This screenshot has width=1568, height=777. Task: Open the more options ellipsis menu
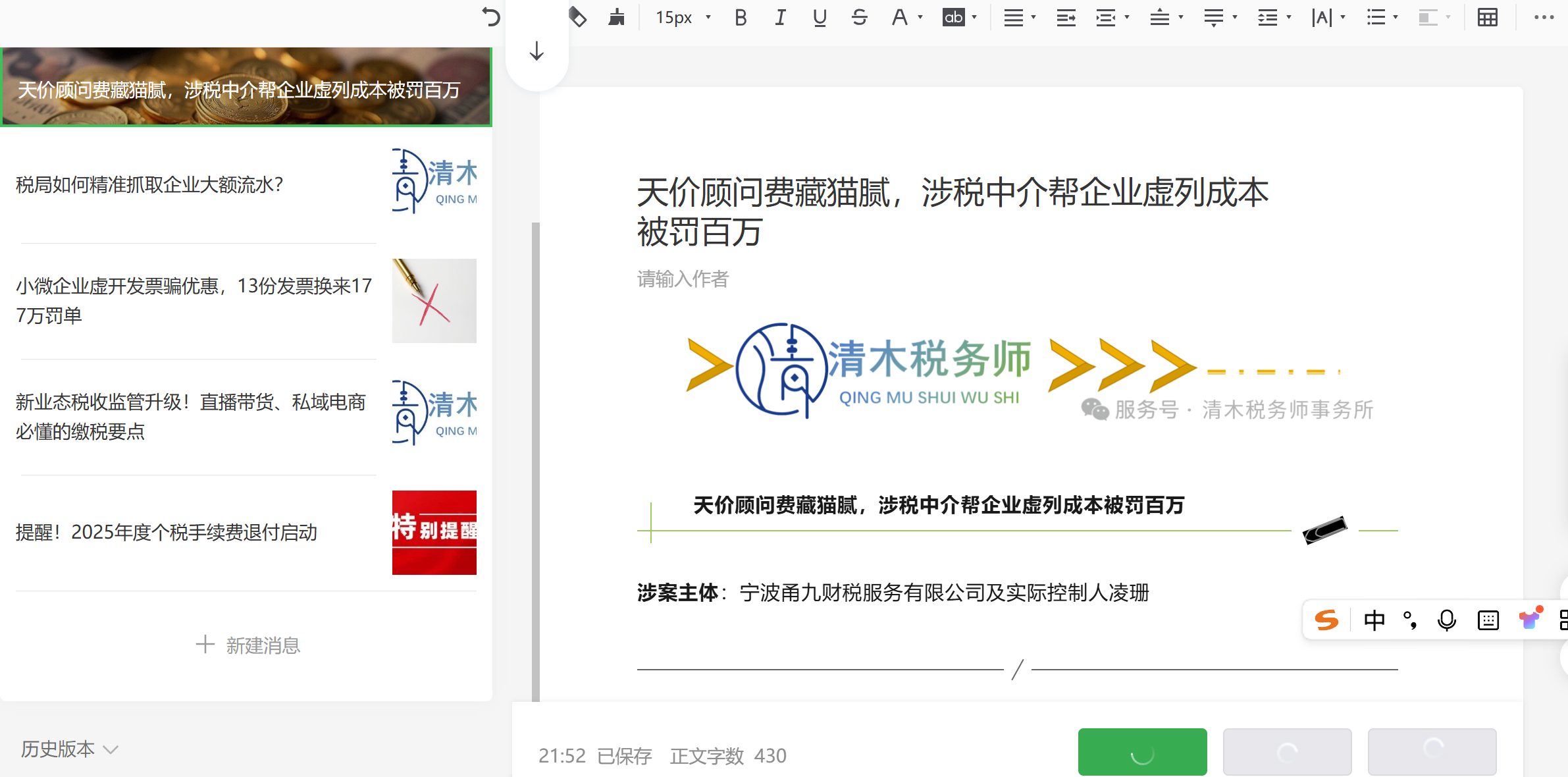[x=1544, y=17]
